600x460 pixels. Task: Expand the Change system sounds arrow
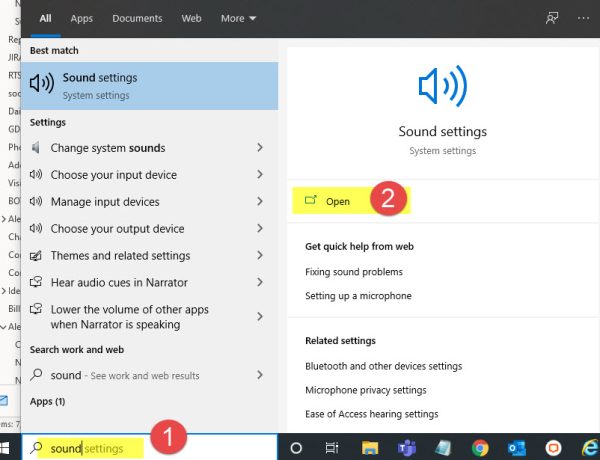[x=260, y=148]
